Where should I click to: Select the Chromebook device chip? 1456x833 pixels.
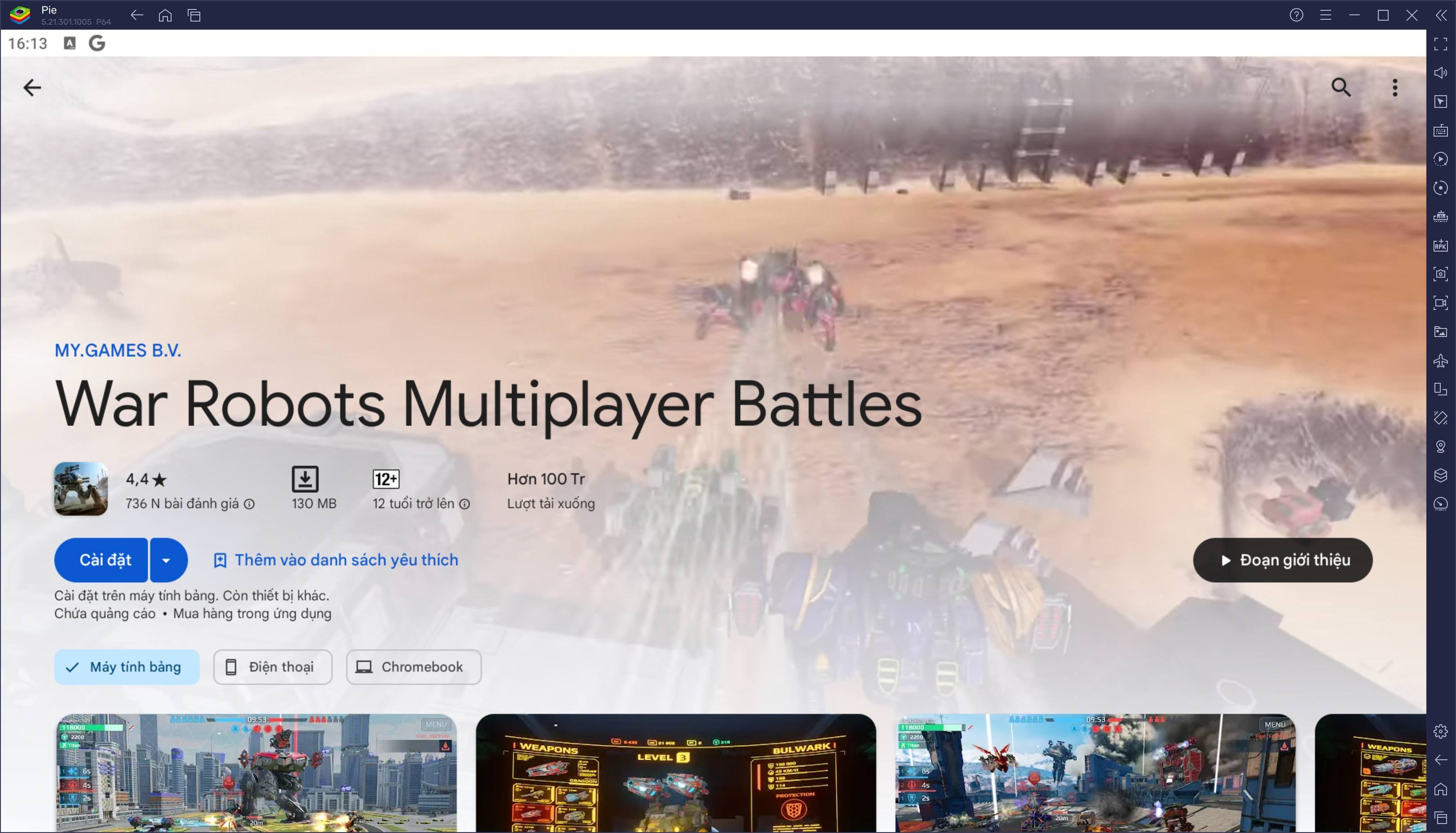click(x=414, y=666)
